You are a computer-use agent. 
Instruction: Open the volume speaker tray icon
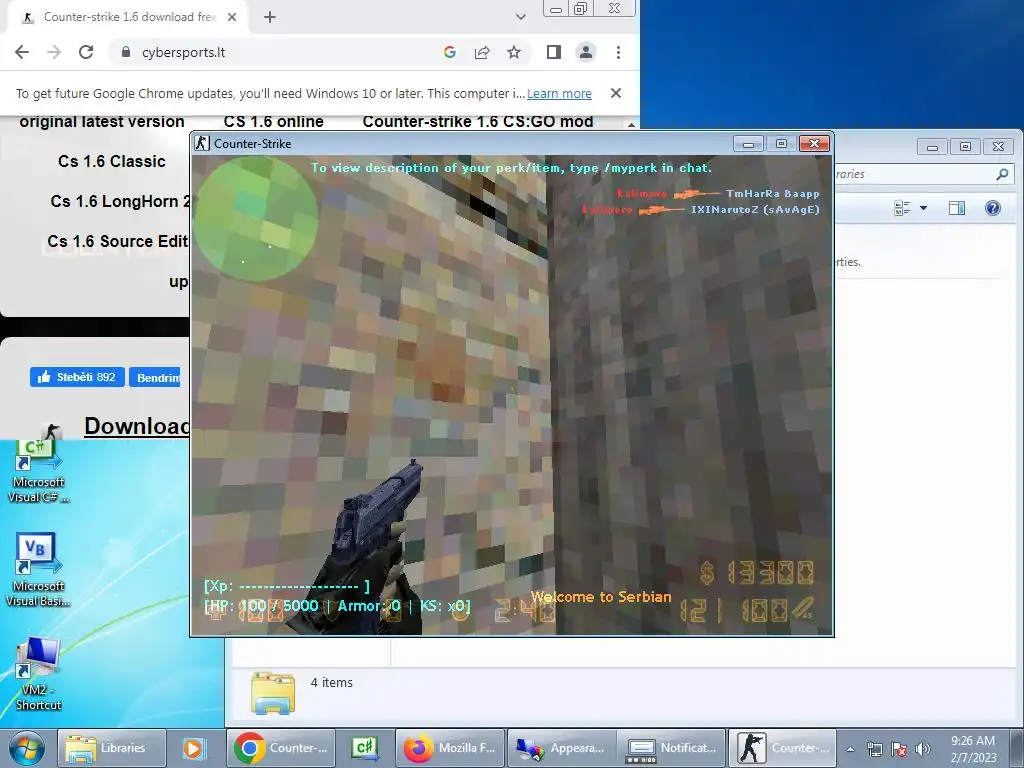(922, 749)
